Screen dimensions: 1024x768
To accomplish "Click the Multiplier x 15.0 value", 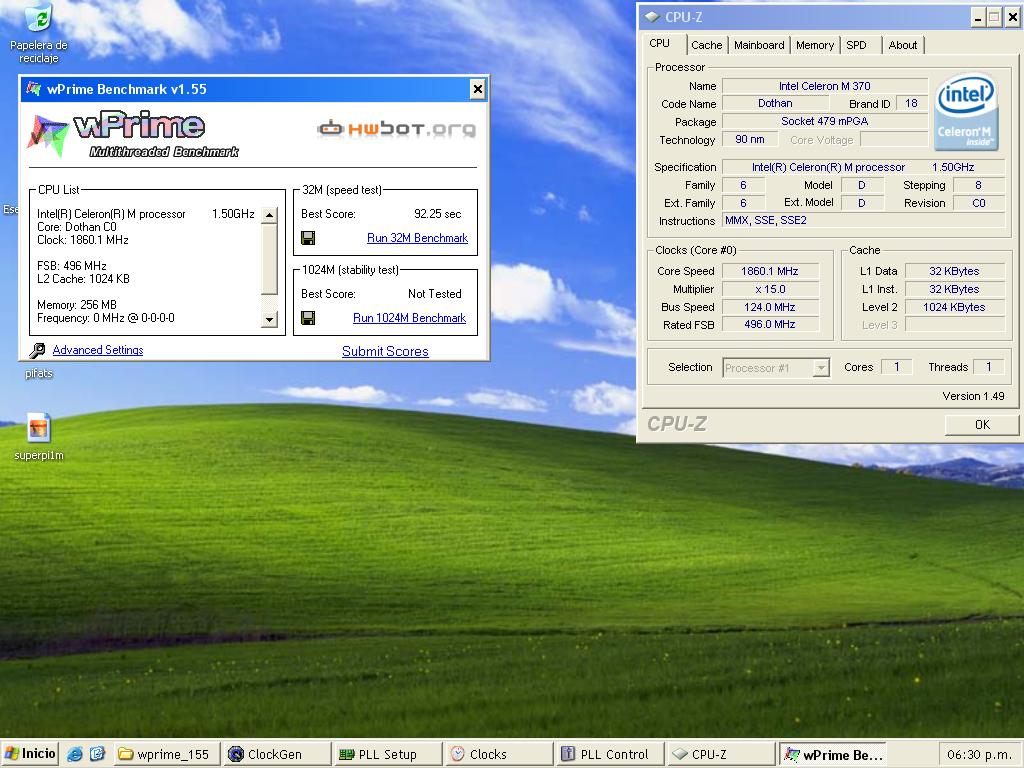I will [770, 289].
